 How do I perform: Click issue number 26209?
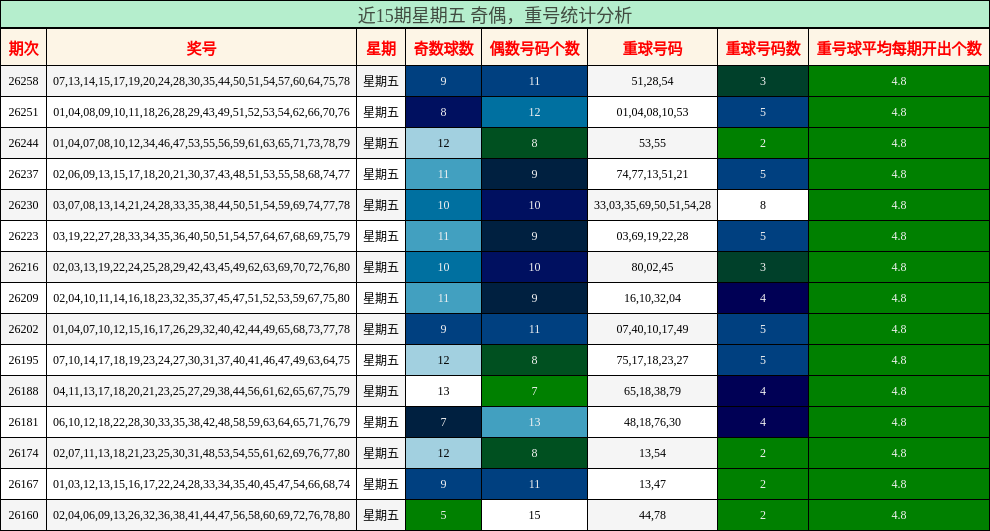pos(23,297)
